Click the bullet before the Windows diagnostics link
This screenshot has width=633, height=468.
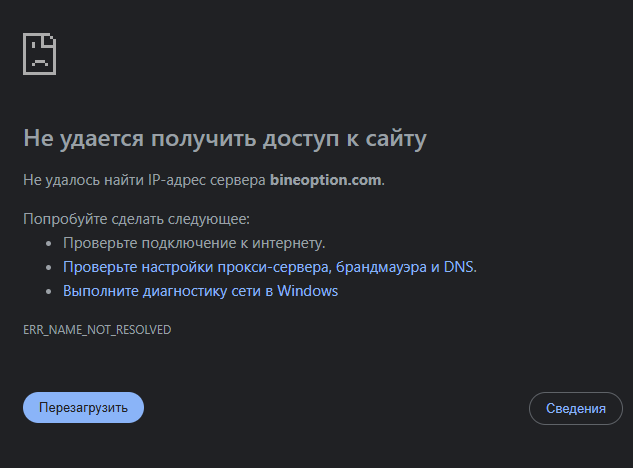[x=50, y=292]
